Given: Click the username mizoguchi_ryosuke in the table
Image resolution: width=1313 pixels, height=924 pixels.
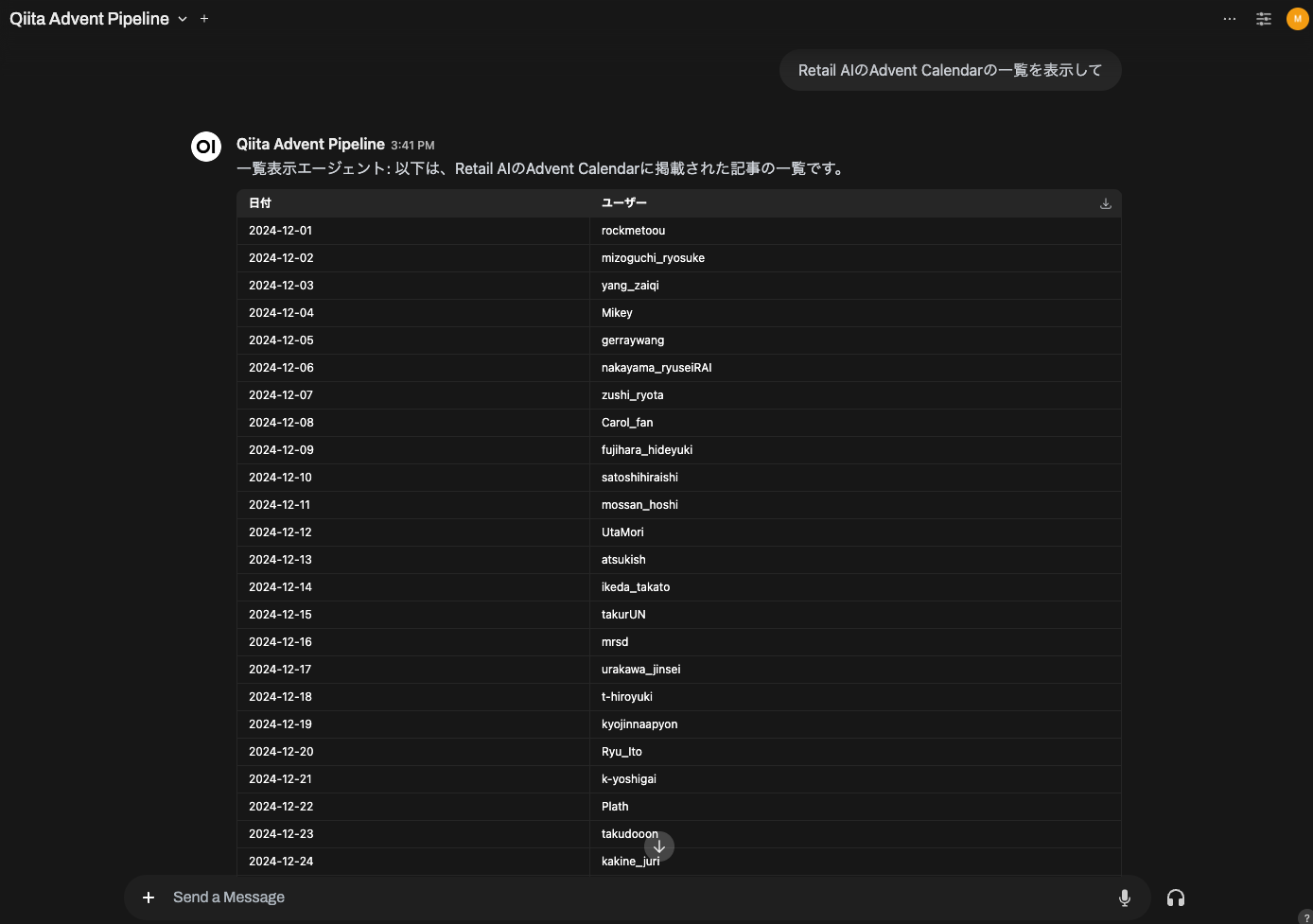Looking at the screenshot, I should pyautogui.click(x=653, y=257).
